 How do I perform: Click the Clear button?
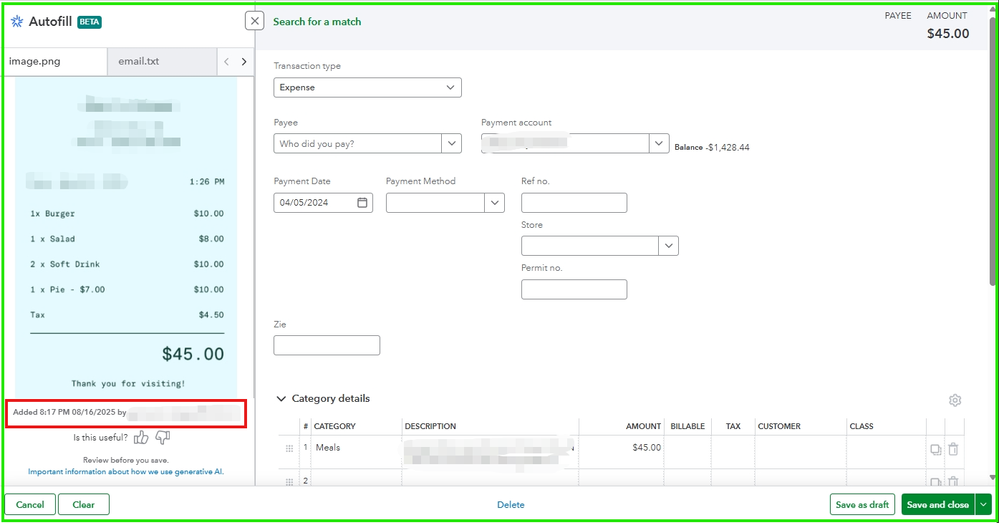point(83,505)
